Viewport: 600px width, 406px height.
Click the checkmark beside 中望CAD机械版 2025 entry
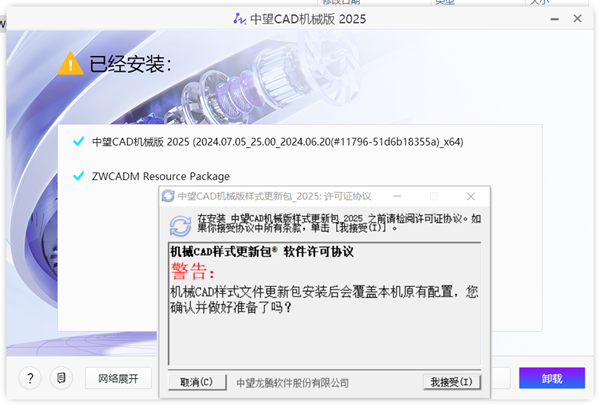[x=78, y=142]
